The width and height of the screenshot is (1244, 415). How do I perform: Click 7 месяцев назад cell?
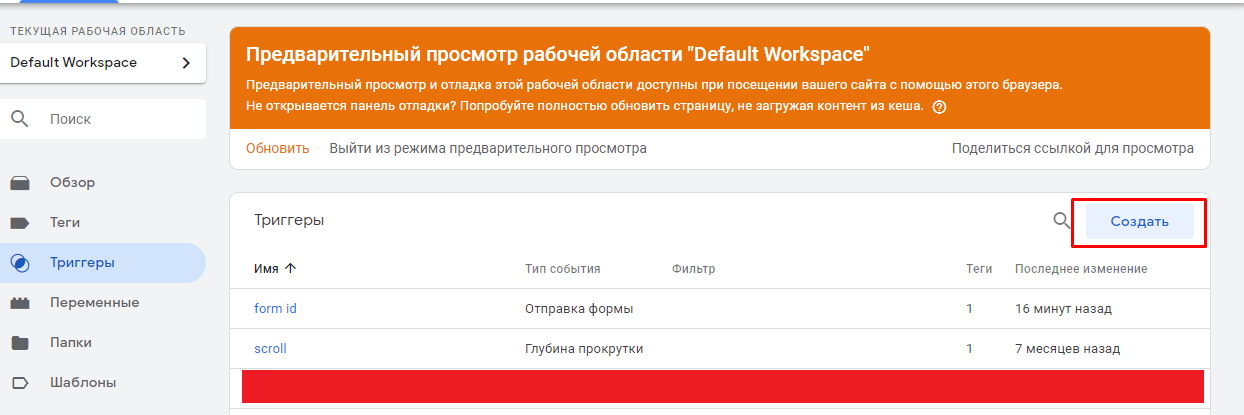tap(1068, 348)
